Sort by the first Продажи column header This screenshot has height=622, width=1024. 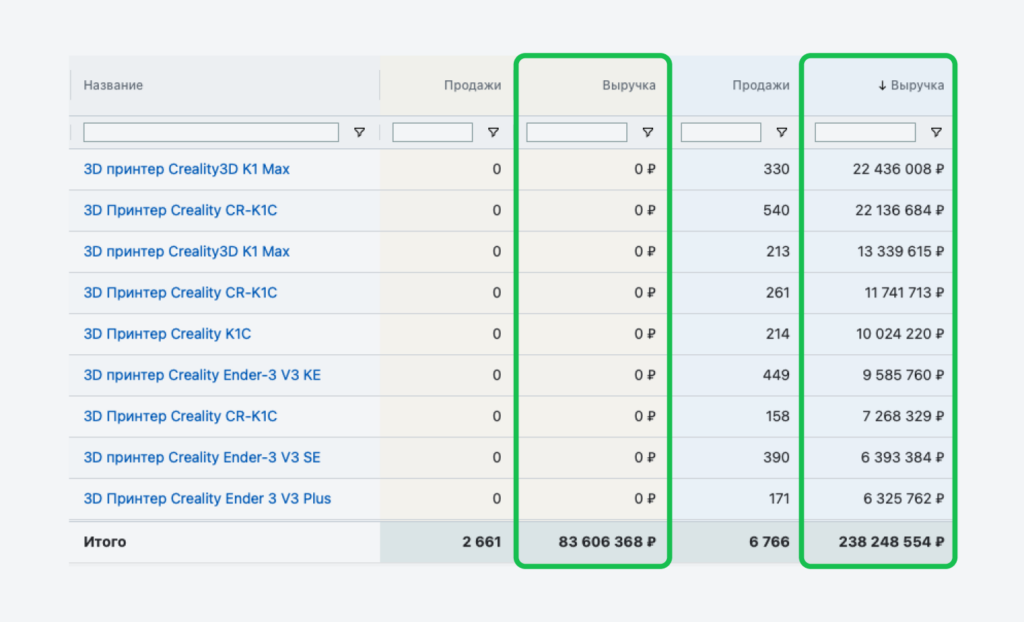472,86
